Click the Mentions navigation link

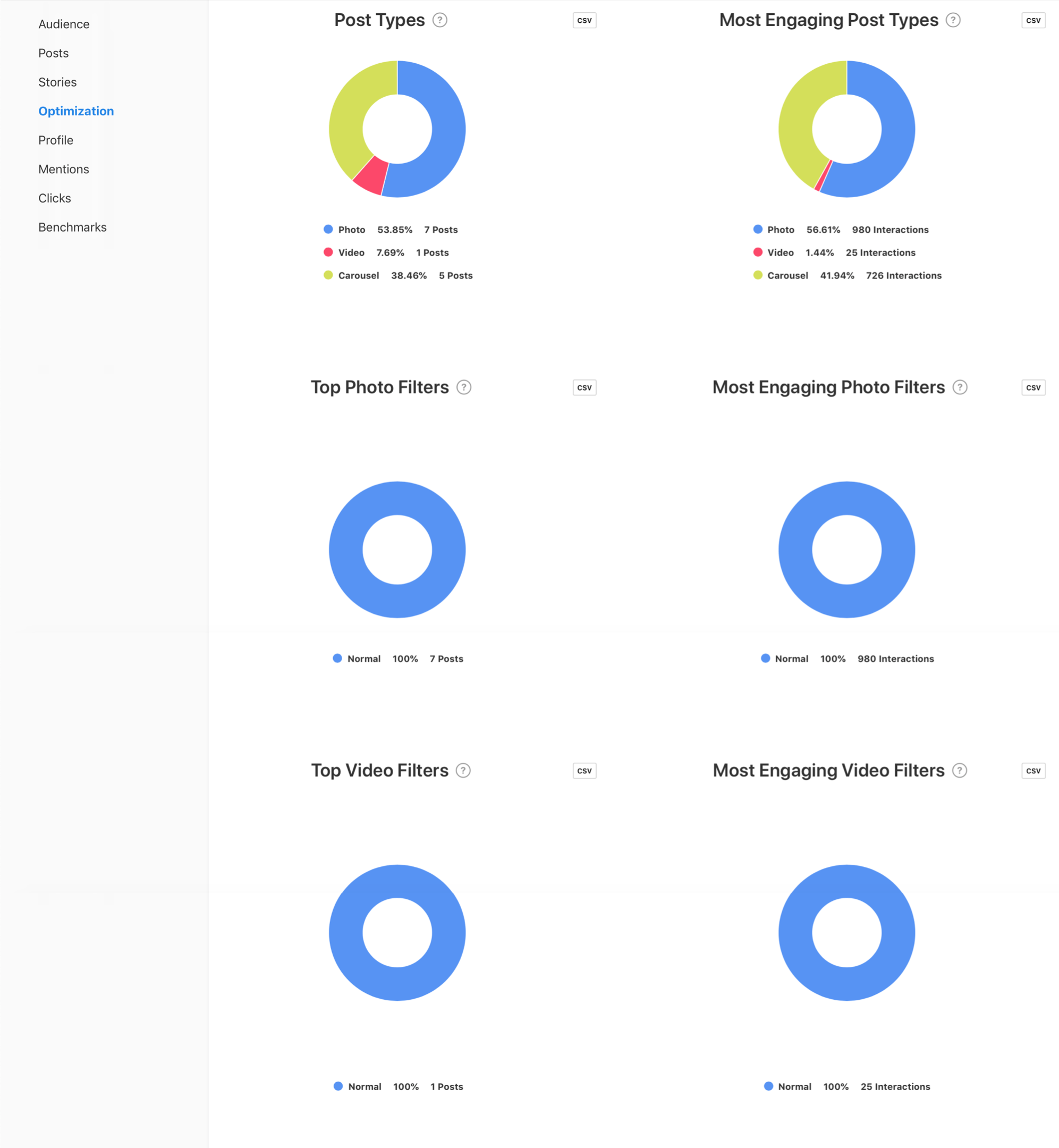pos(64,168)
